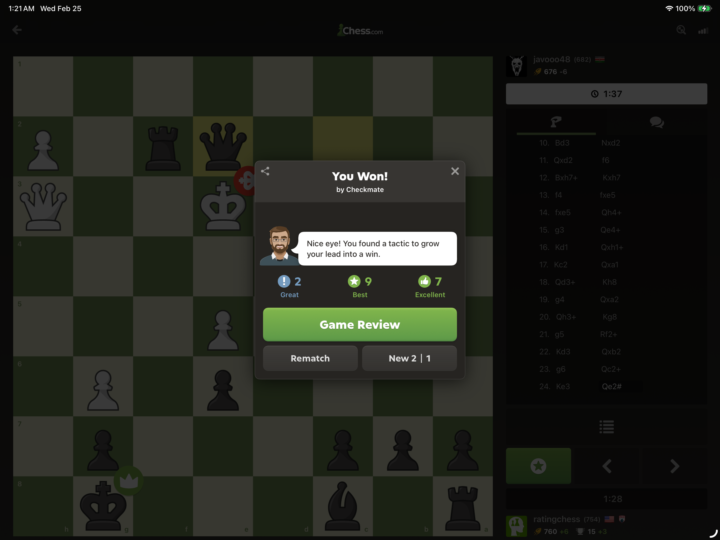Request a Rematch

(x=310, y=358)
